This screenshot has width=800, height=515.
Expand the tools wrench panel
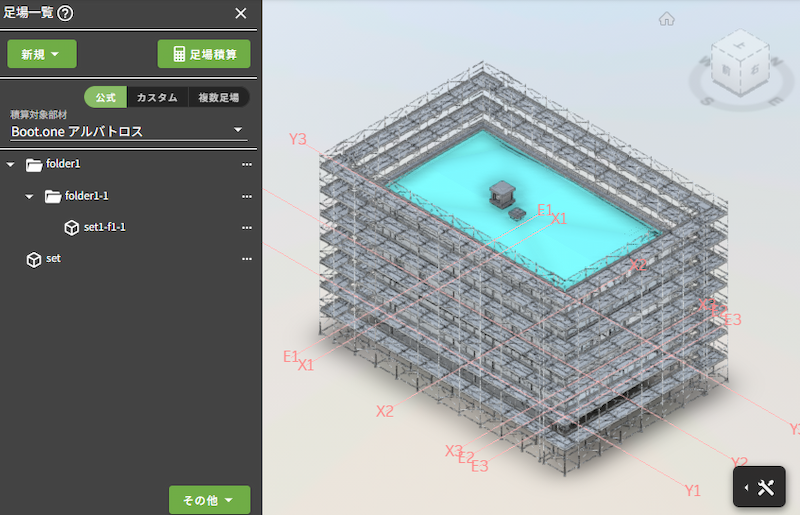tap(766, 488)
